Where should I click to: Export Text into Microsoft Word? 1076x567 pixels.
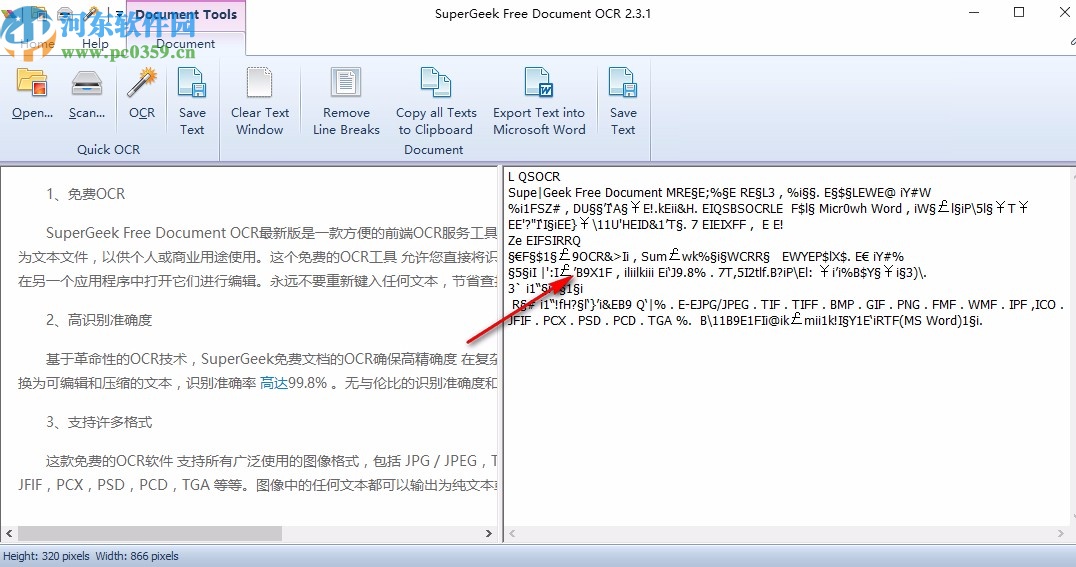pos(539,102)
